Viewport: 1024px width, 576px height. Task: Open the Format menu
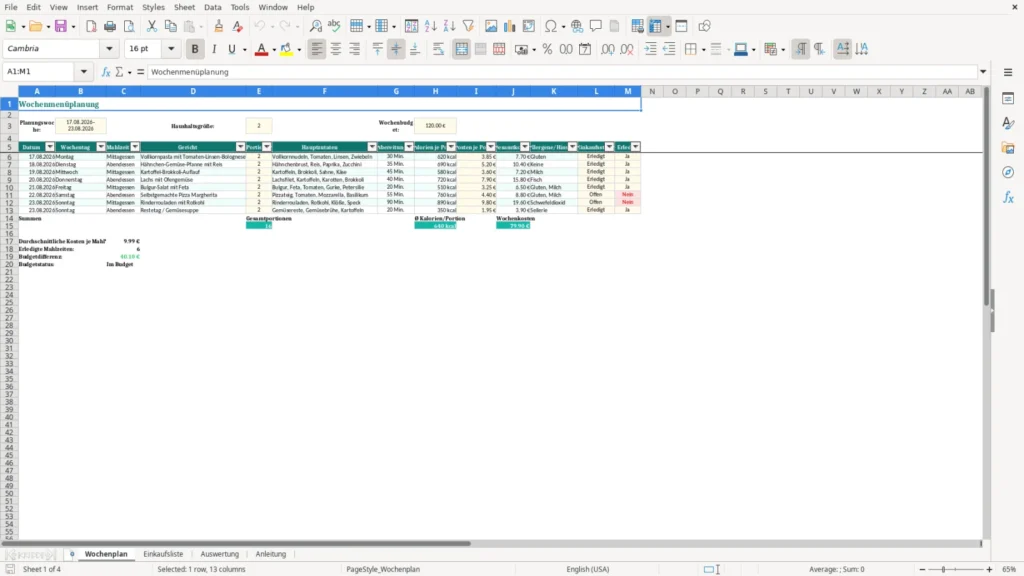tap(120, 7)
